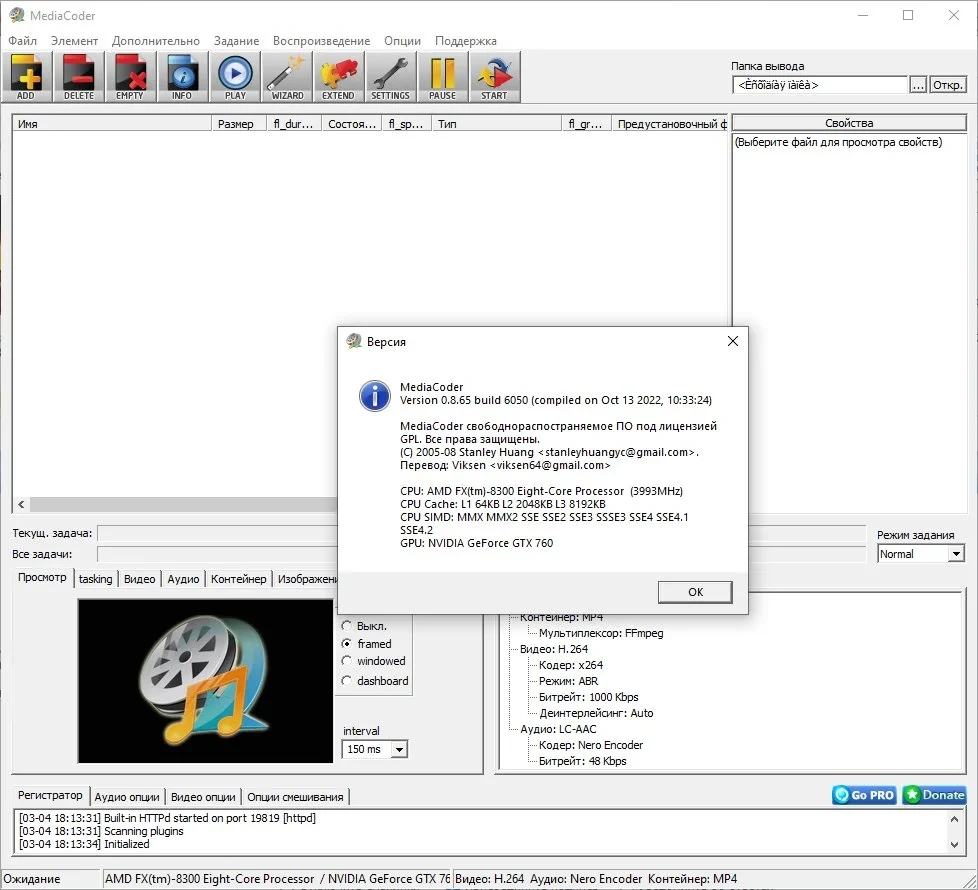Click the Текущ. задача progress bar
Screen dimensions: 978x890
click(x=217, y=533)
